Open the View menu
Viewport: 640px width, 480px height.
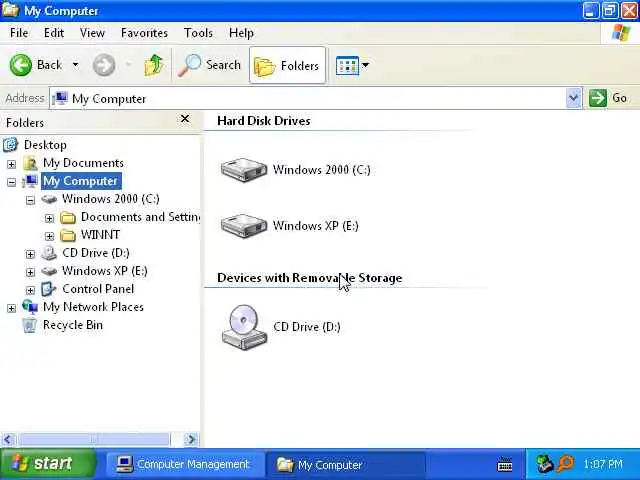coord(92,33)
